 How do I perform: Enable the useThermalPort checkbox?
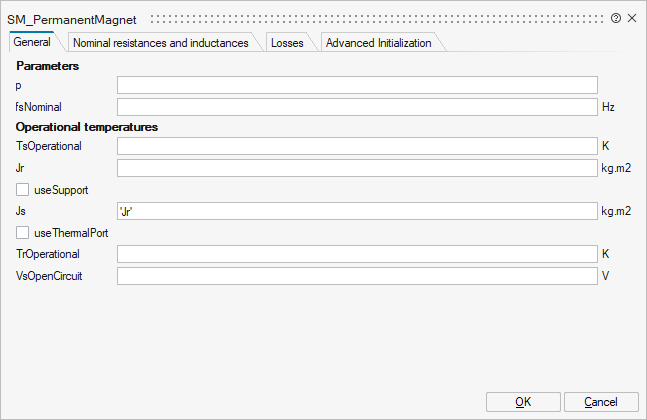(x=22, y=232)
